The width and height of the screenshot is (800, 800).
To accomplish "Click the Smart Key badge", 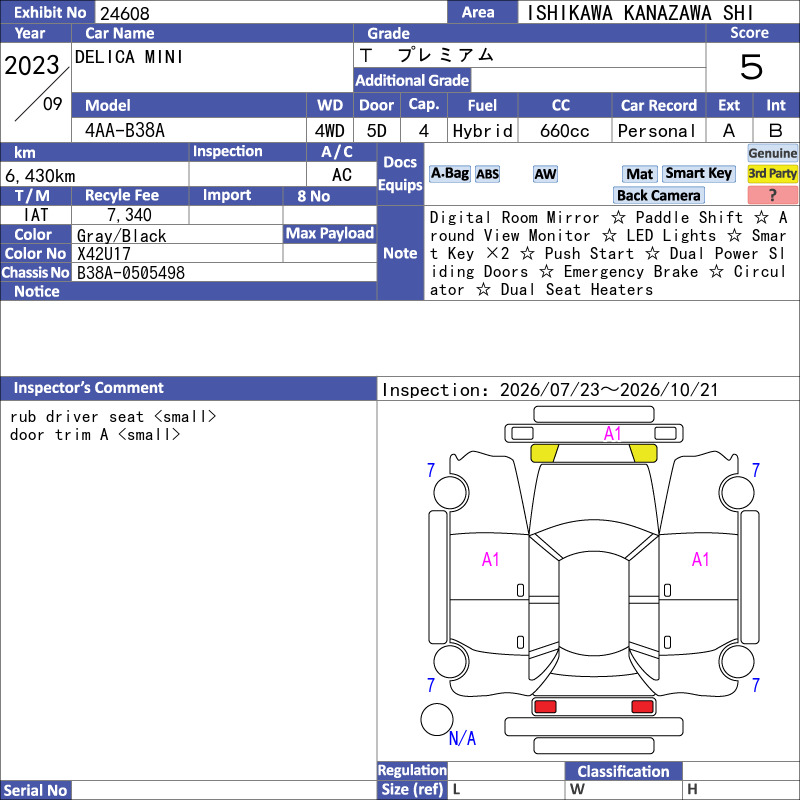I will (698, 174).
